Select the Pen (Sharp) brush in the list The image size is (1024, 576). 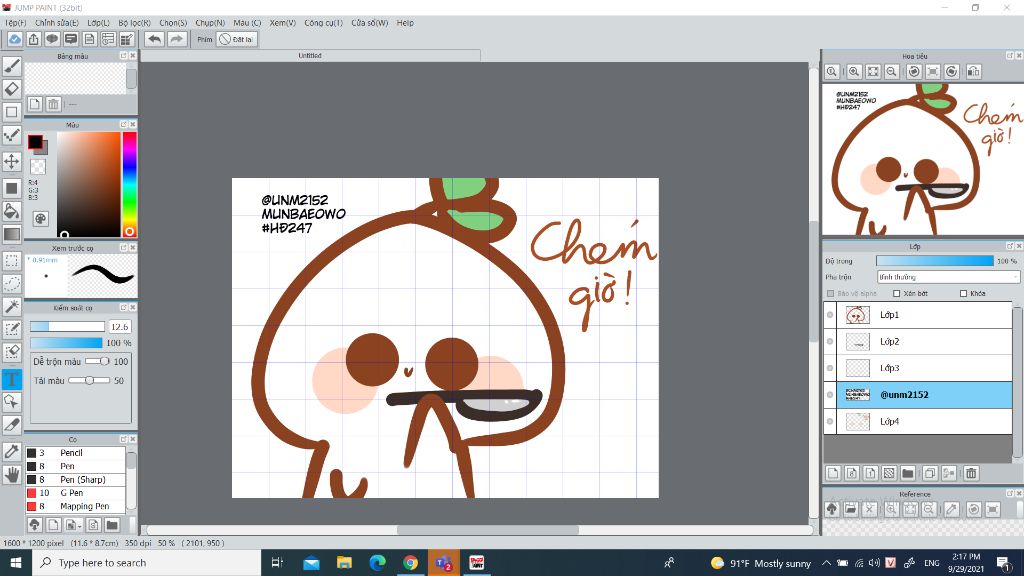click(x=82, y=480)
